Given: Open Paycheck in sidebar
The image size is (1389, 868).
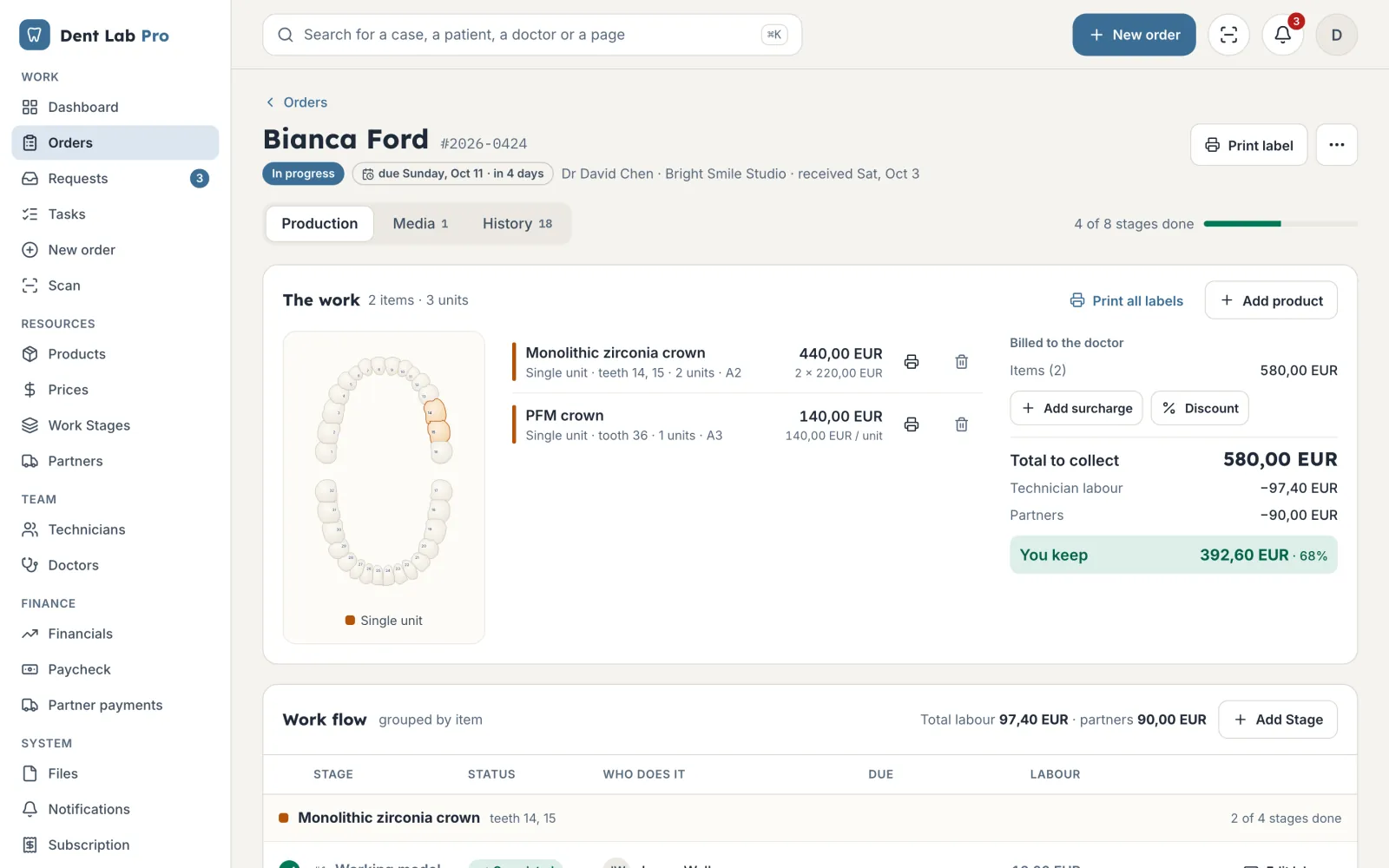Looking at the screenshot, I should [115, 668].
